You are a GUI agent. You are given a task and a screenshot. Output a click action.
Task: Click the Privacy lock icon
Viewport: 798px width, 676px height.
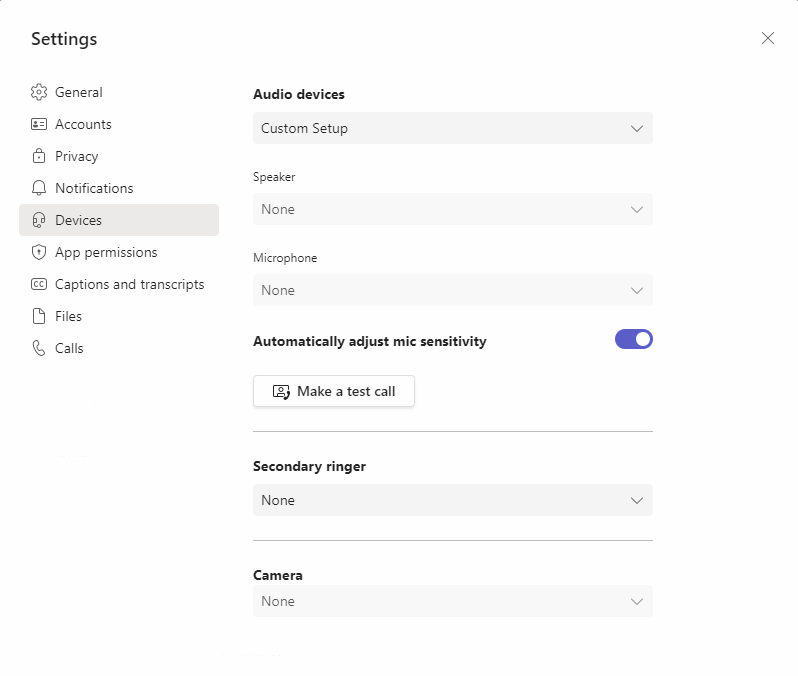pyautogui.click(x=39, y=156)
